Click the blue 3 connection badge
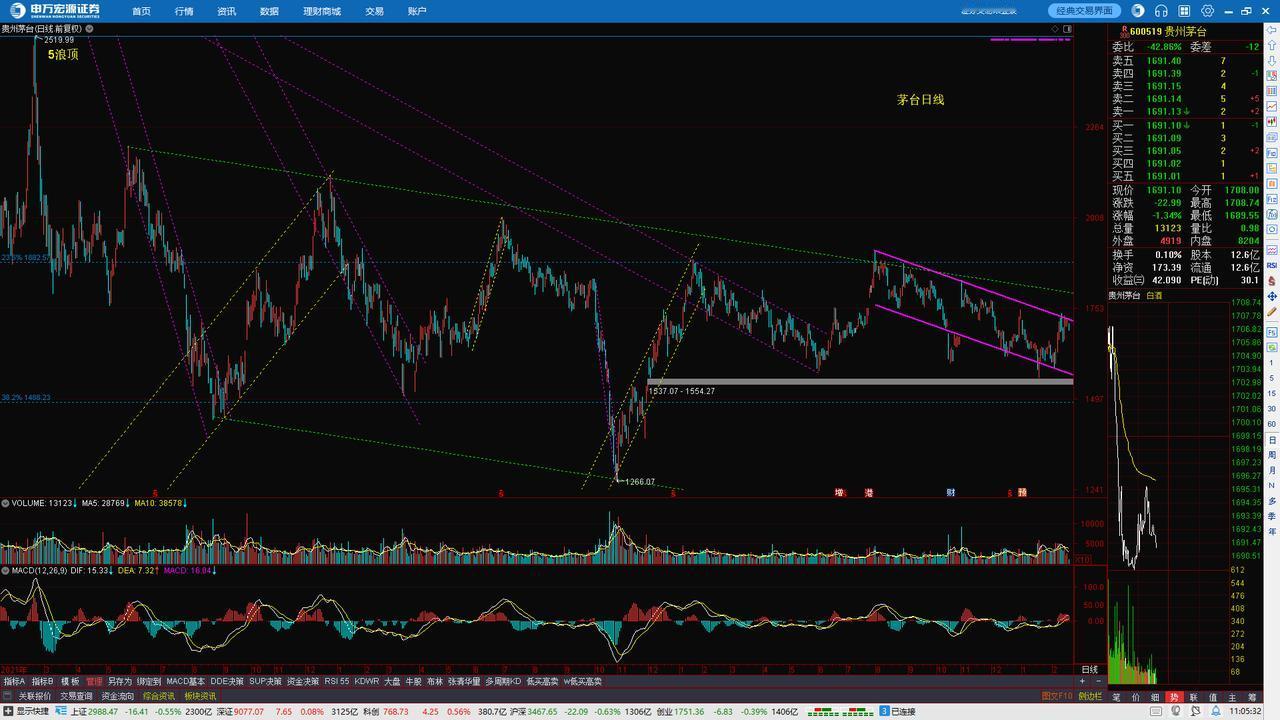This screenshot has height=720, width=1280. pyautogui.click(x=884, y=711)
